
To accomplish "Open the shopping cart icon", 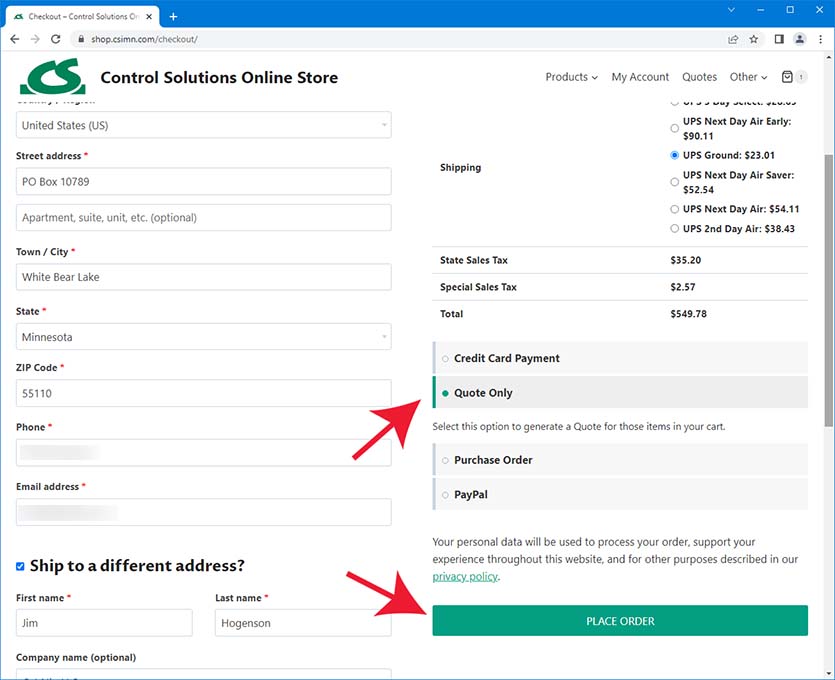I will [x=787, y=77].
